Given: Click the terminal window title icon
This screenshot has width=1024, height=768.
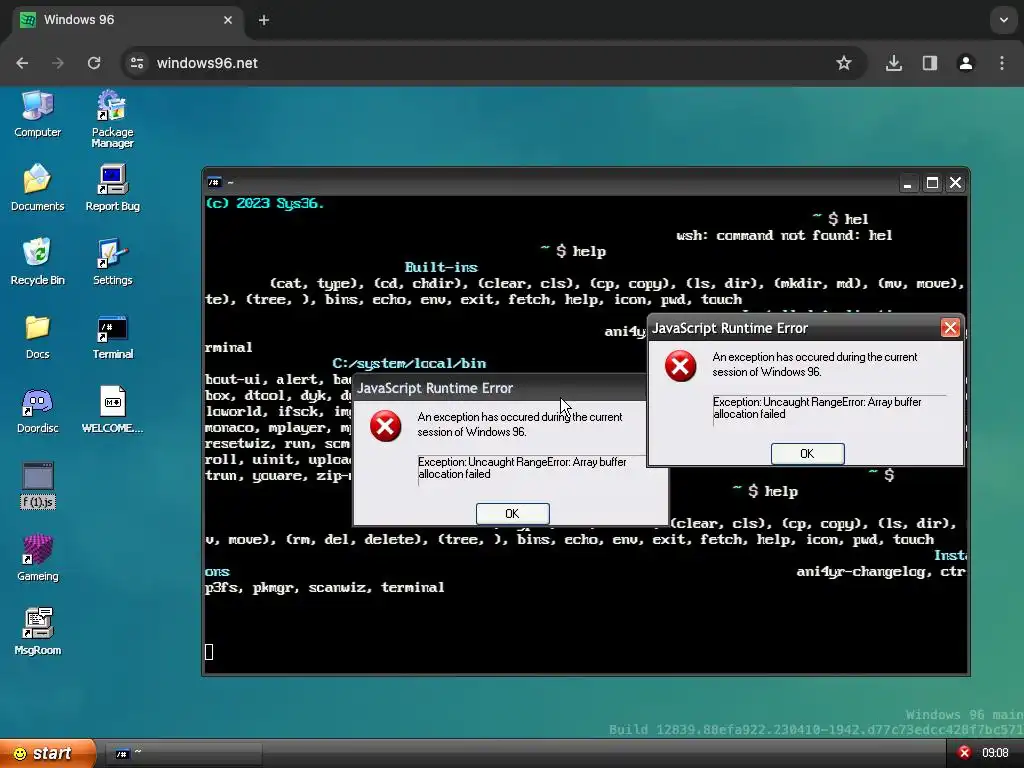Looking at the screenshot, I should point(214,182).
